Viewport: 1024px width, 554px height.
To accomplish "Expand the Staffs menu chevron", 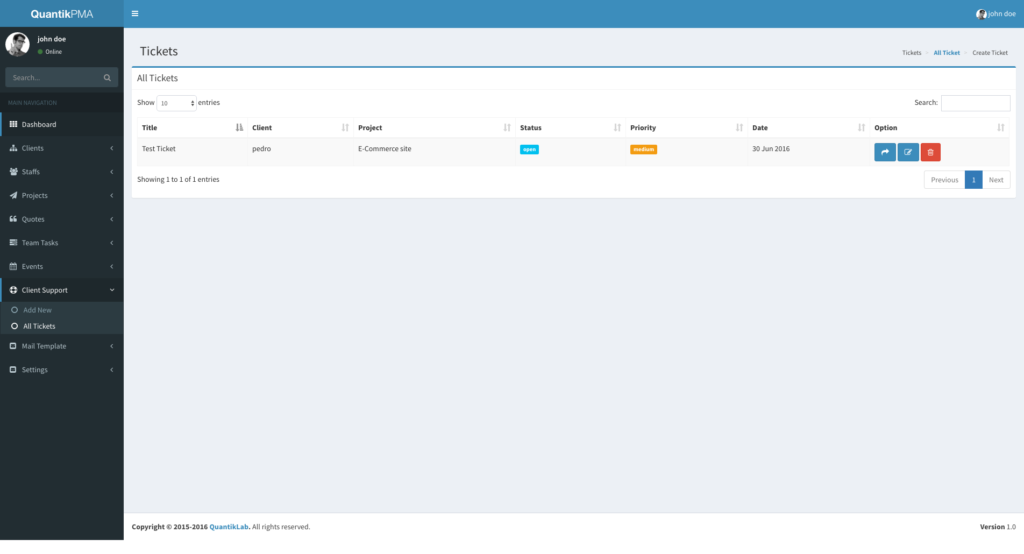I will click(112, 172).
